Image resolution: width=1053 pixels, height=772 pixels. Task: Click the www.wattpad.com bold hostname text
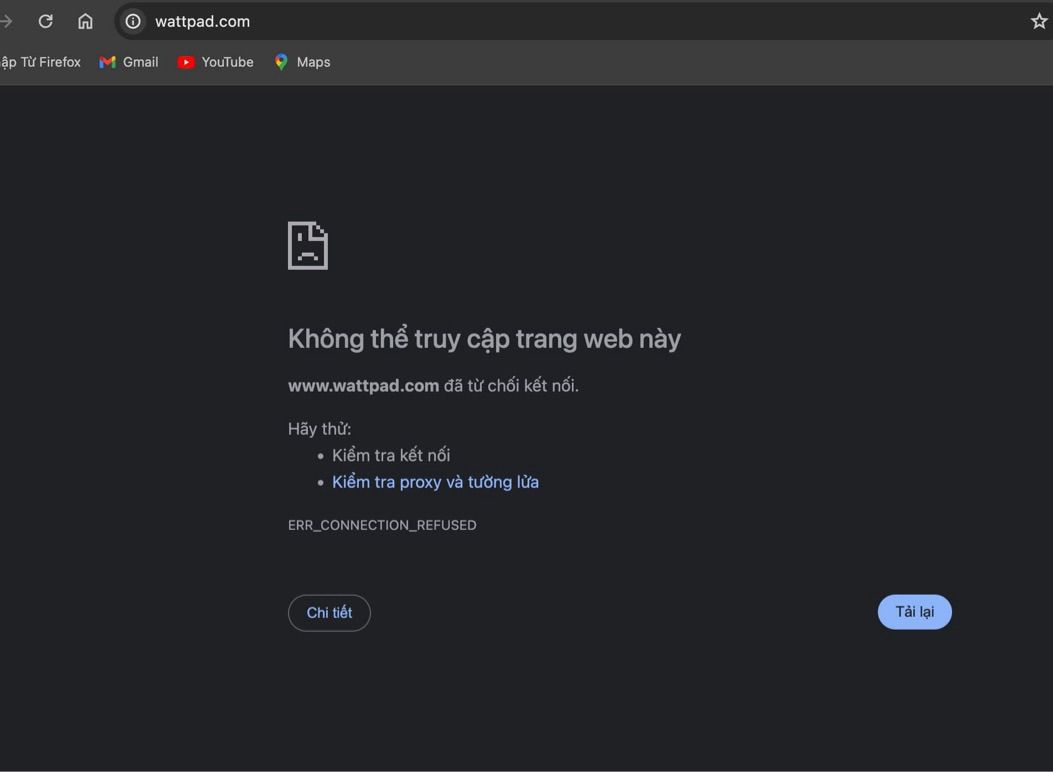click(x=363, y=386)
